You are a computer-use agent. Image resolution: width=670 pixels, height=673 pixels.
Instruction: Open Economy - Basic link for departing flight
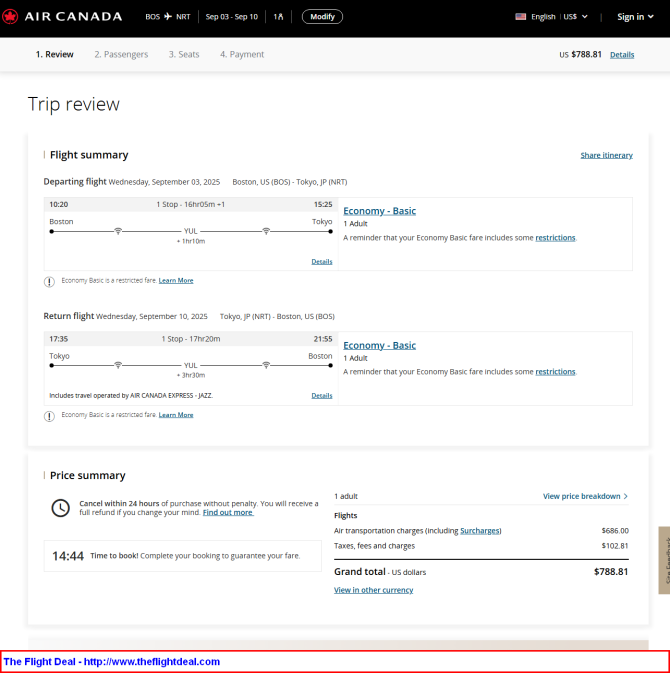point(379,211)
